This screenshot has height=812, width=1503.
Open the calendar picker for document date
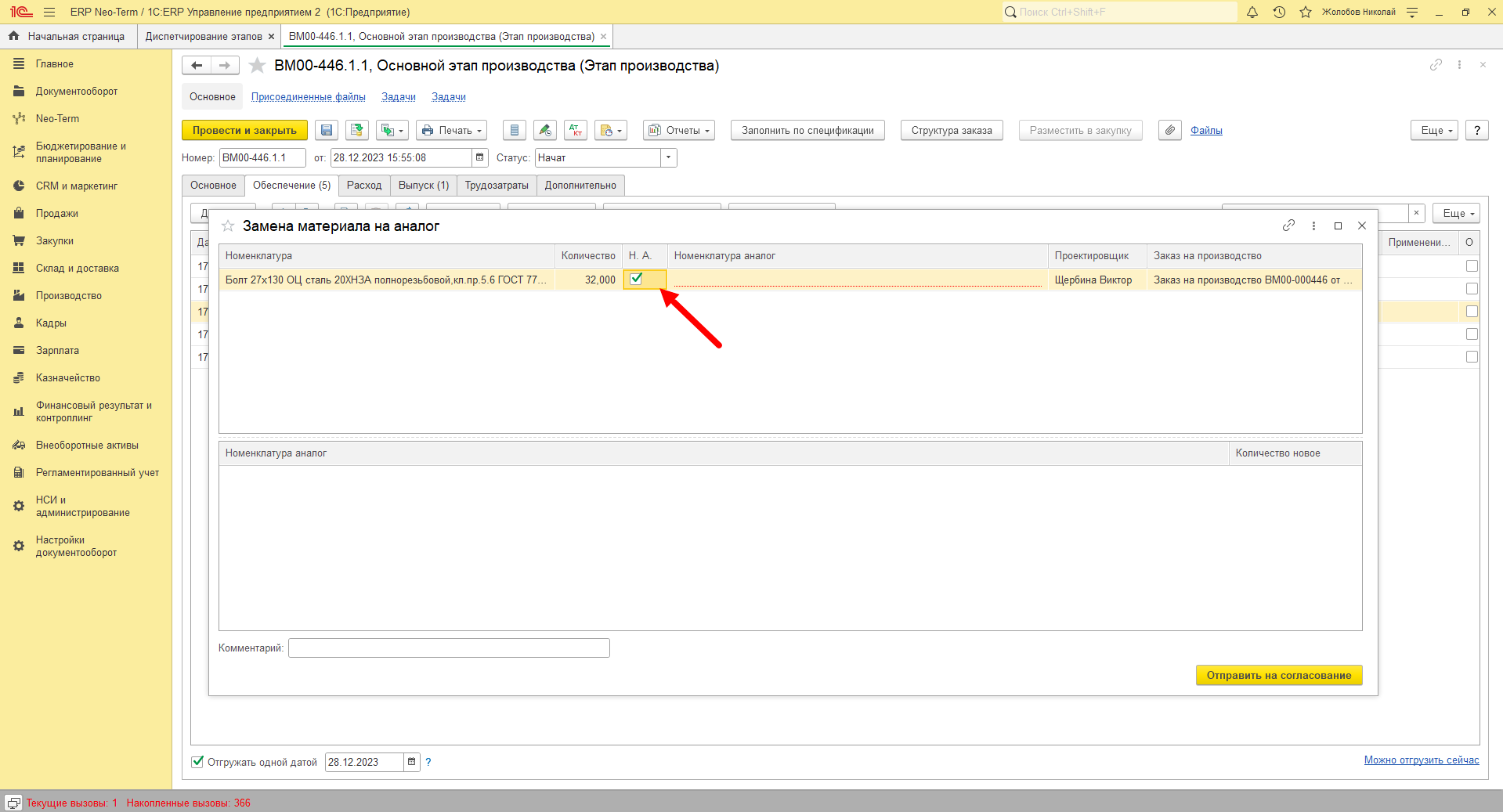click(480, 157)
